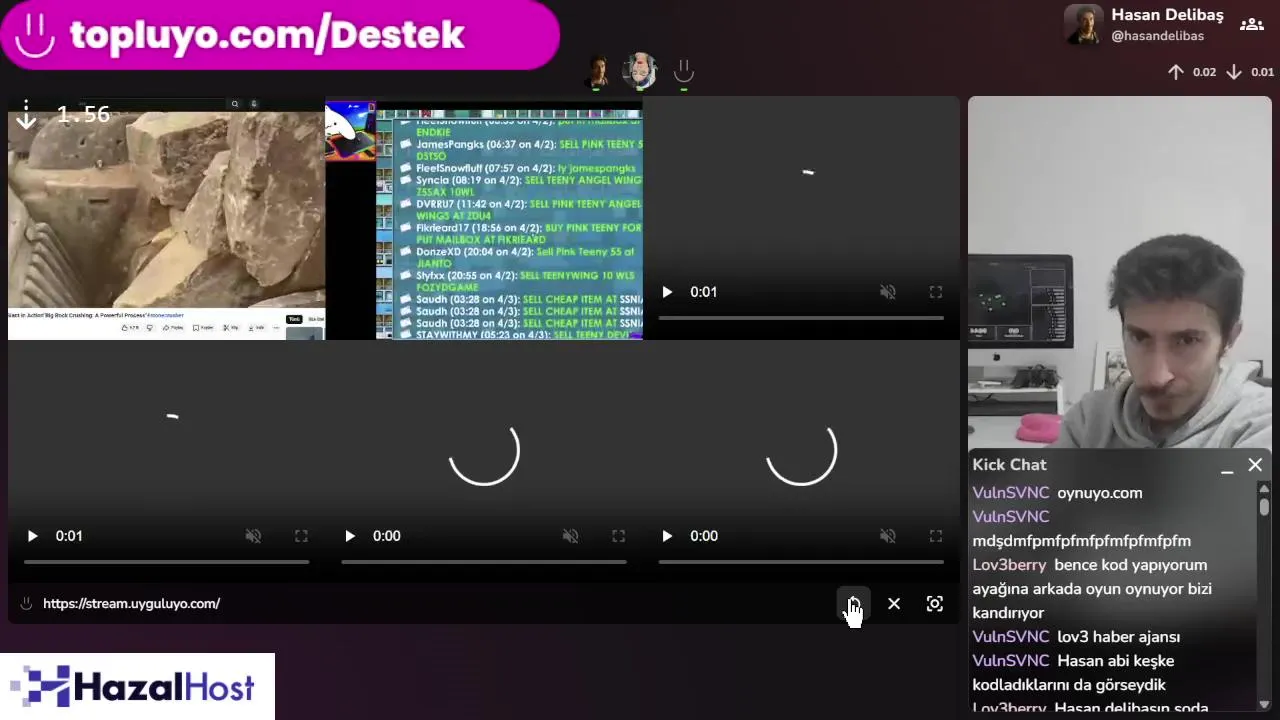Click the download arrow icon near 1.56
Viewport: 1280px width, 720px height.
27,114
